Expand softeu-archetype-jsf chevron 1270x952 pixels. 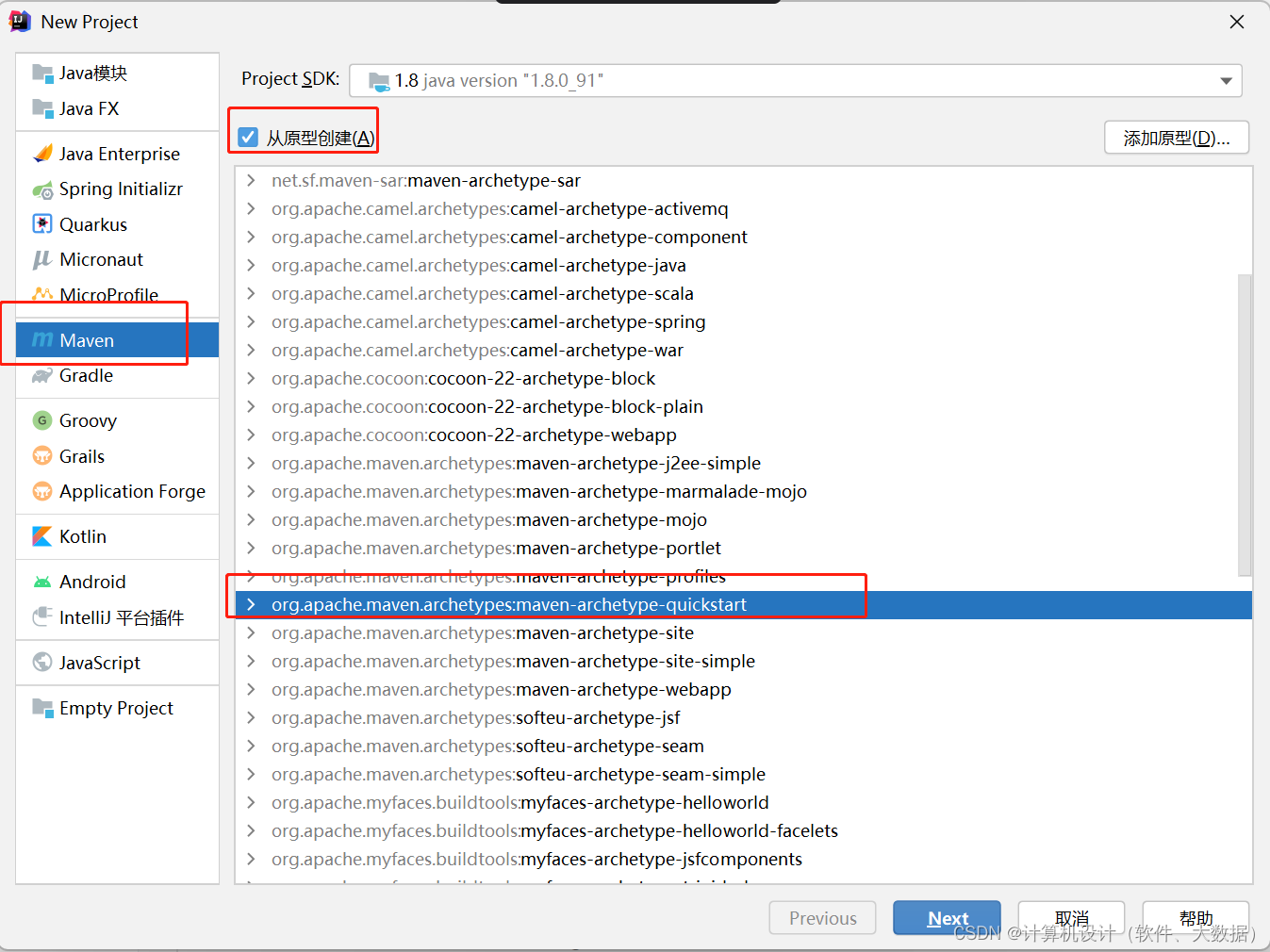[x=251, y=717]
